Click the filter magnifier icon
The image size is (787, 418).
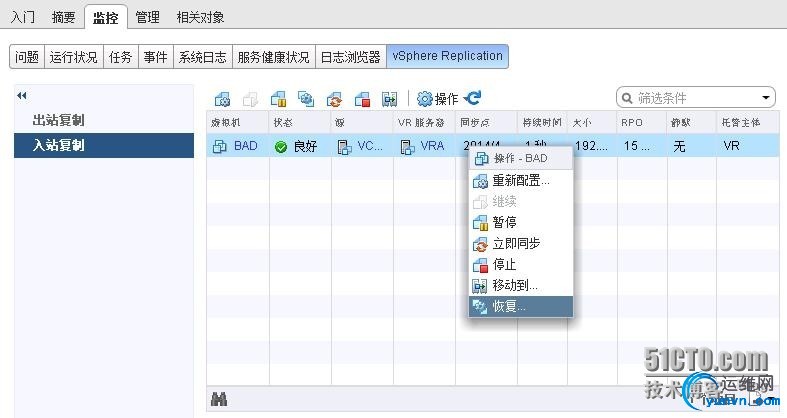627,98
